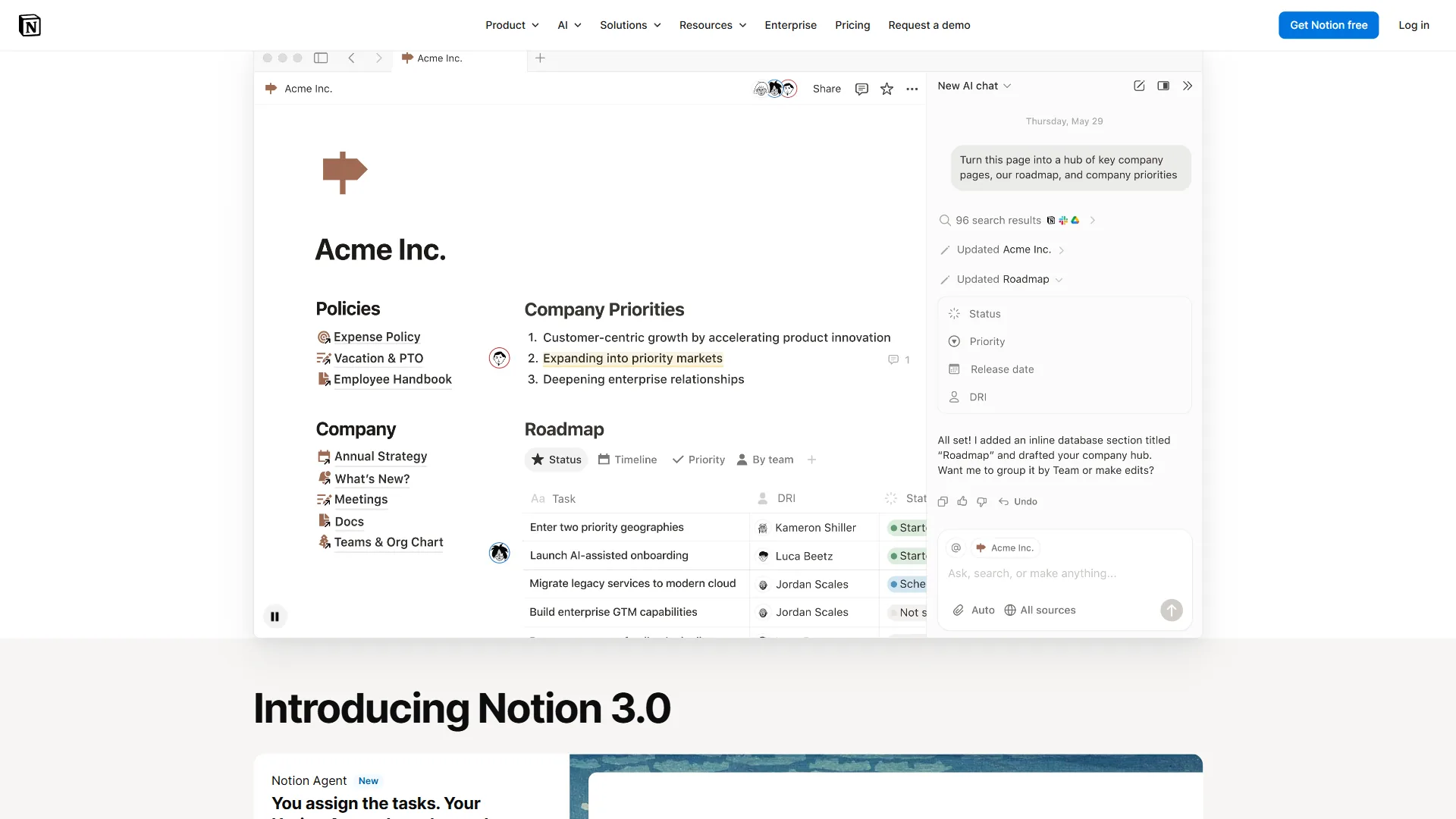Open the three-dot page menu
This screenshot has width=1456, height=819.
912,89
